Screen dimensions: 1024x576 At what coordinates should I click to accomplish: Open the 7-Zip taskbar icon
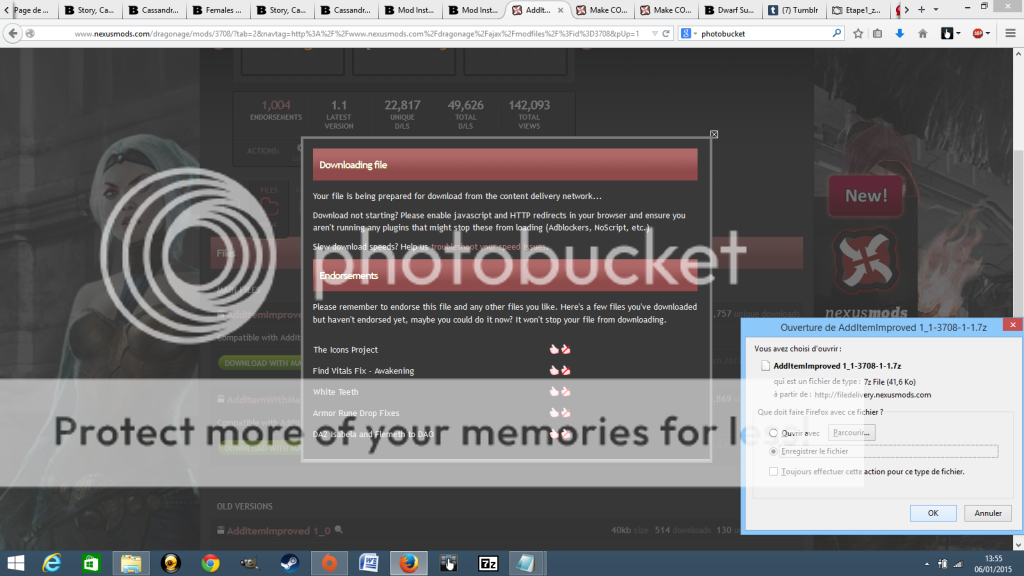488,562
